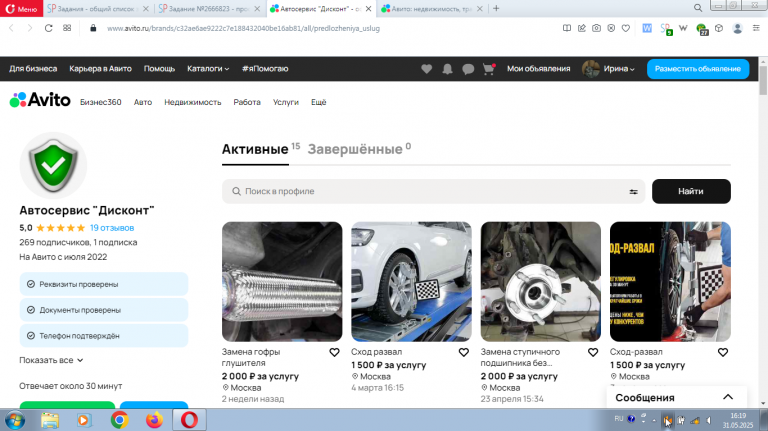Viewport: 768px width, 431px height.
Task: Open the Замена ступичного подшипника listing title
Action: point(520,358)
